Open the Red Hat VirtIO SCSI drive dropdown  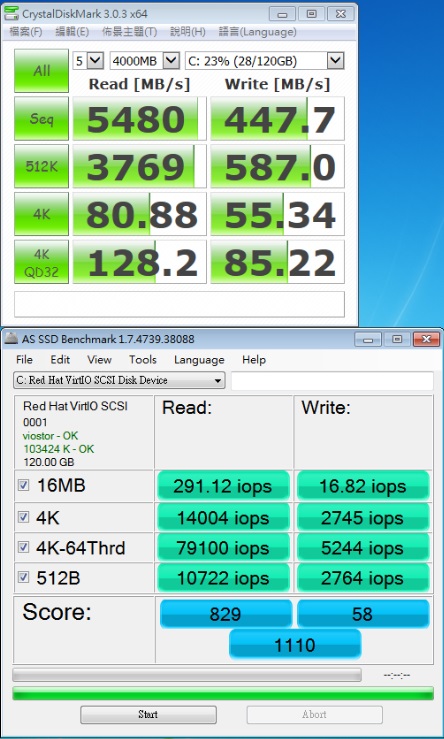coord(119,380)
